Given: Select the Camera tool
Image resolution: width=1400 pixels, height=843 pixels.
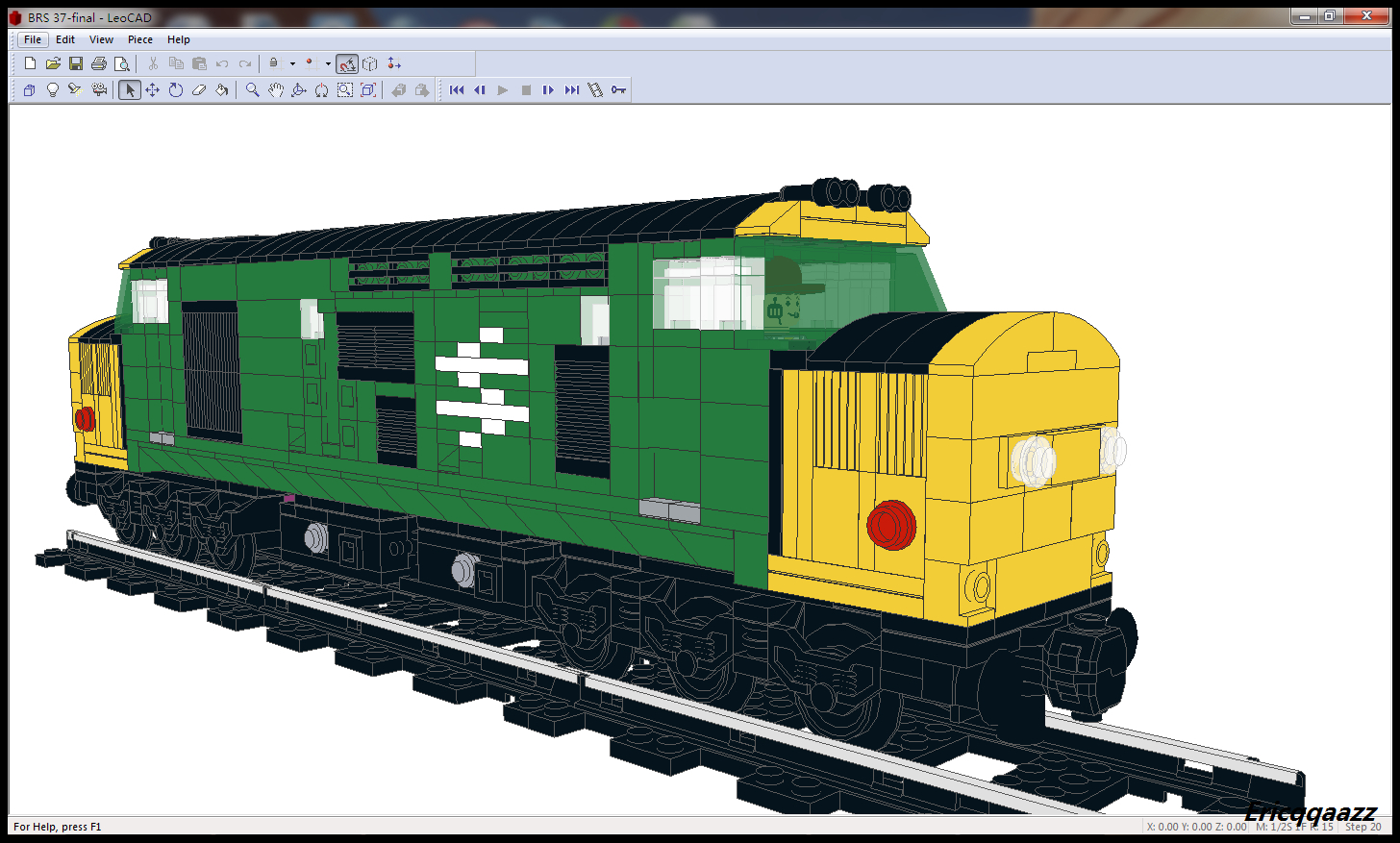Looking at the screenshot, I should tap(99, 90).
